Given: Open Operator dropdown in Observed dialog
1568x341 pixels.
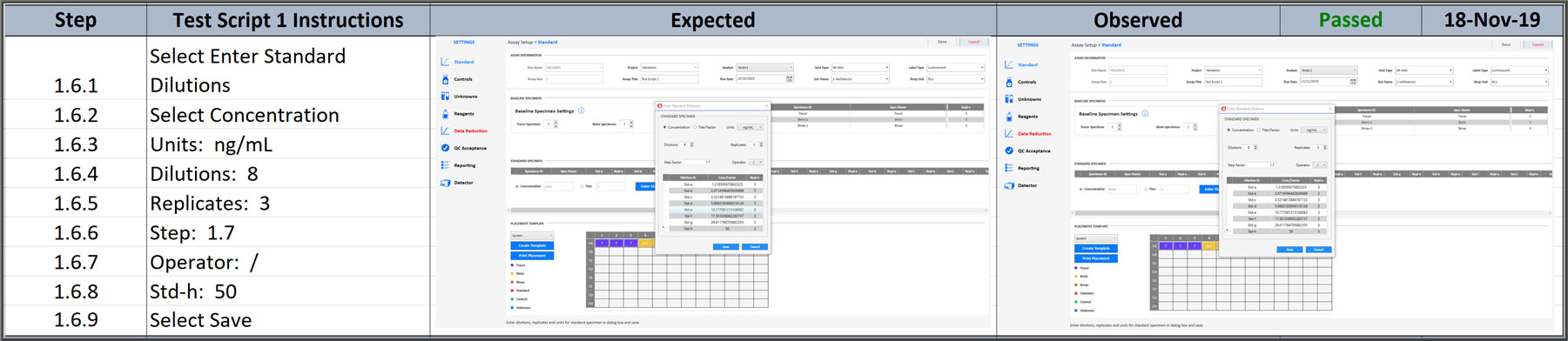Looking at the screenshot, I should [1320, 164].
